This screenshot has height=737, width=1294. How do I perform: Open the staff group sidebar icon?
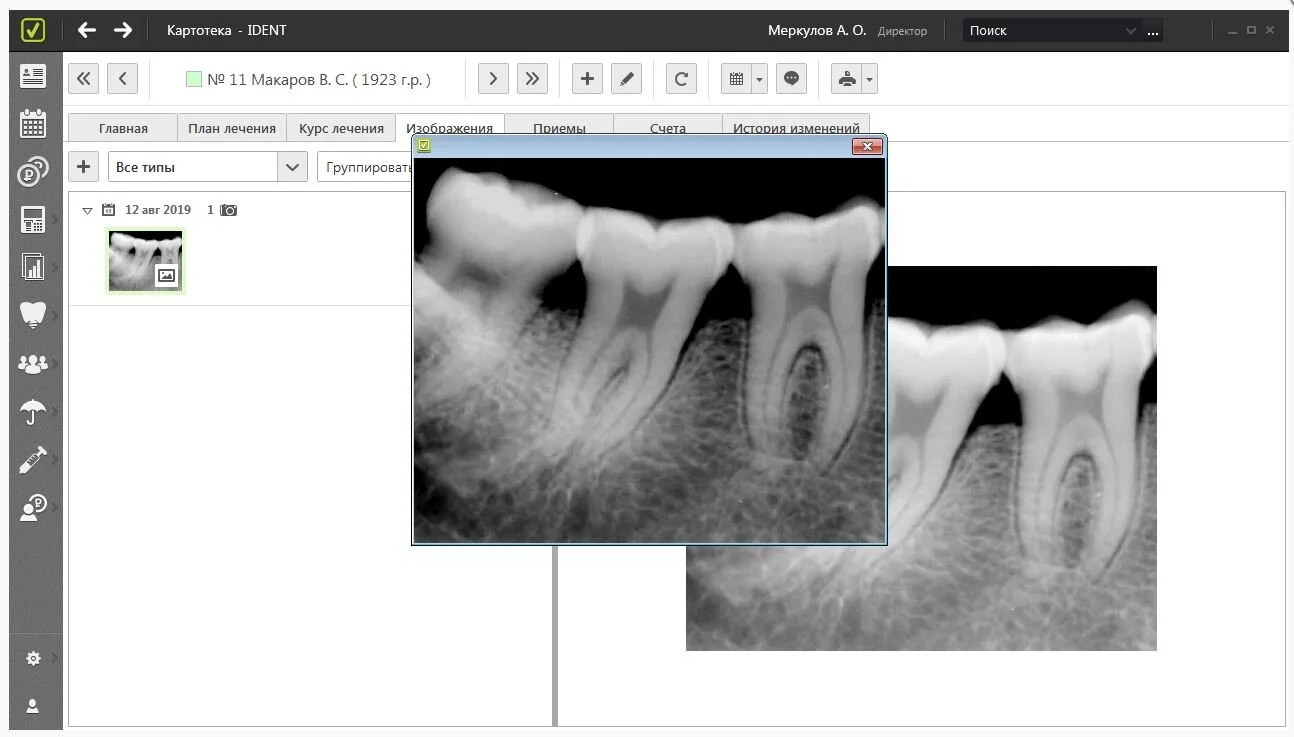pos(33,363)
